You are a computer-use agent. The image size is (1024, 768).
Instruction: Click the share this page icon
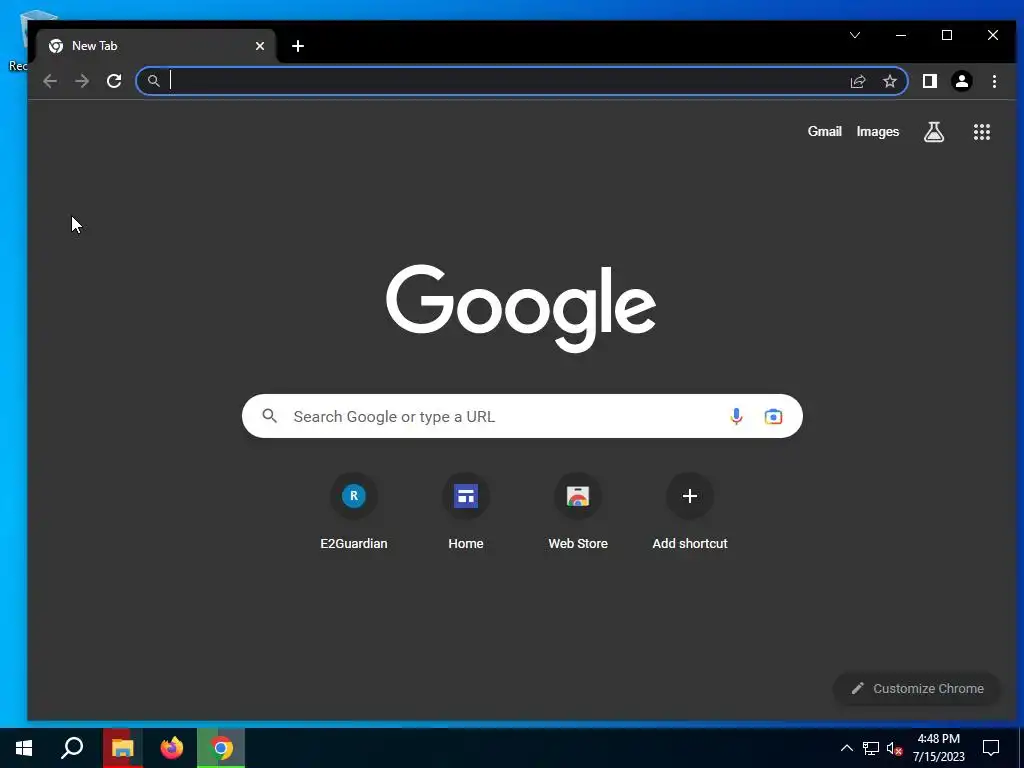(857, 81)
